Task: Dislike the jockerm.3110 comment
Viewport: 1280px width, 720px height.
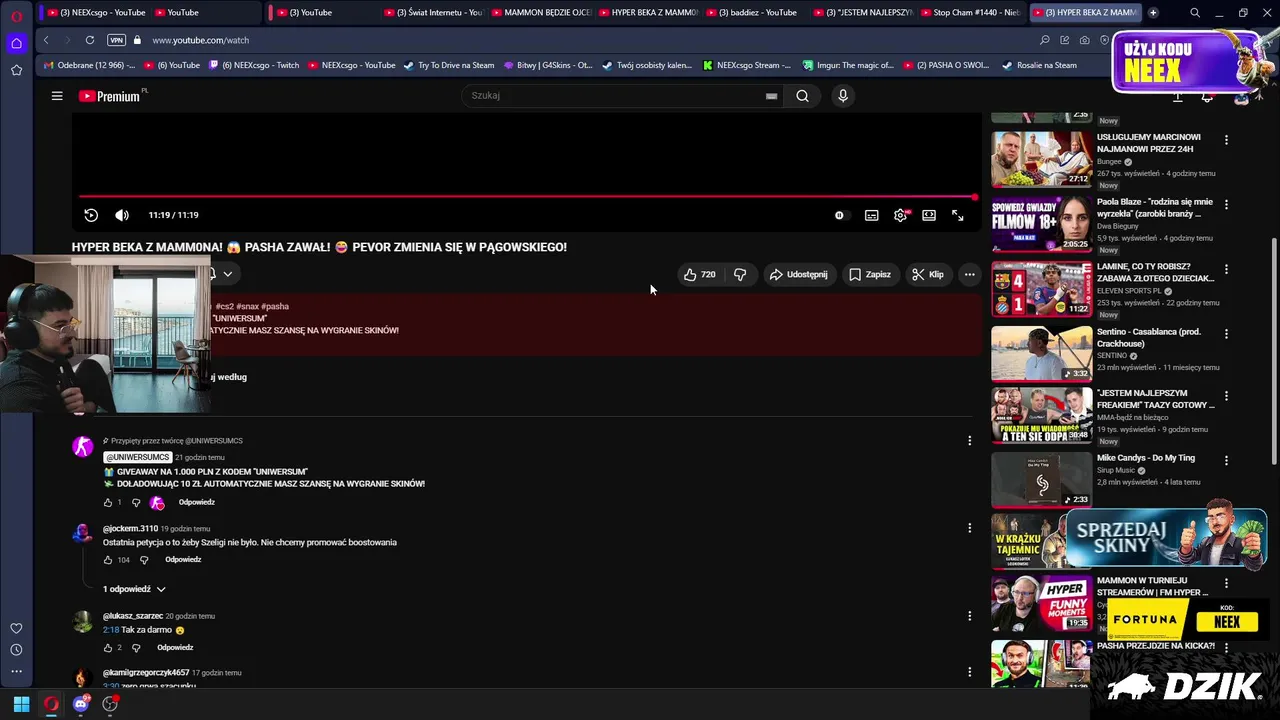Action: tap(143, 560)
